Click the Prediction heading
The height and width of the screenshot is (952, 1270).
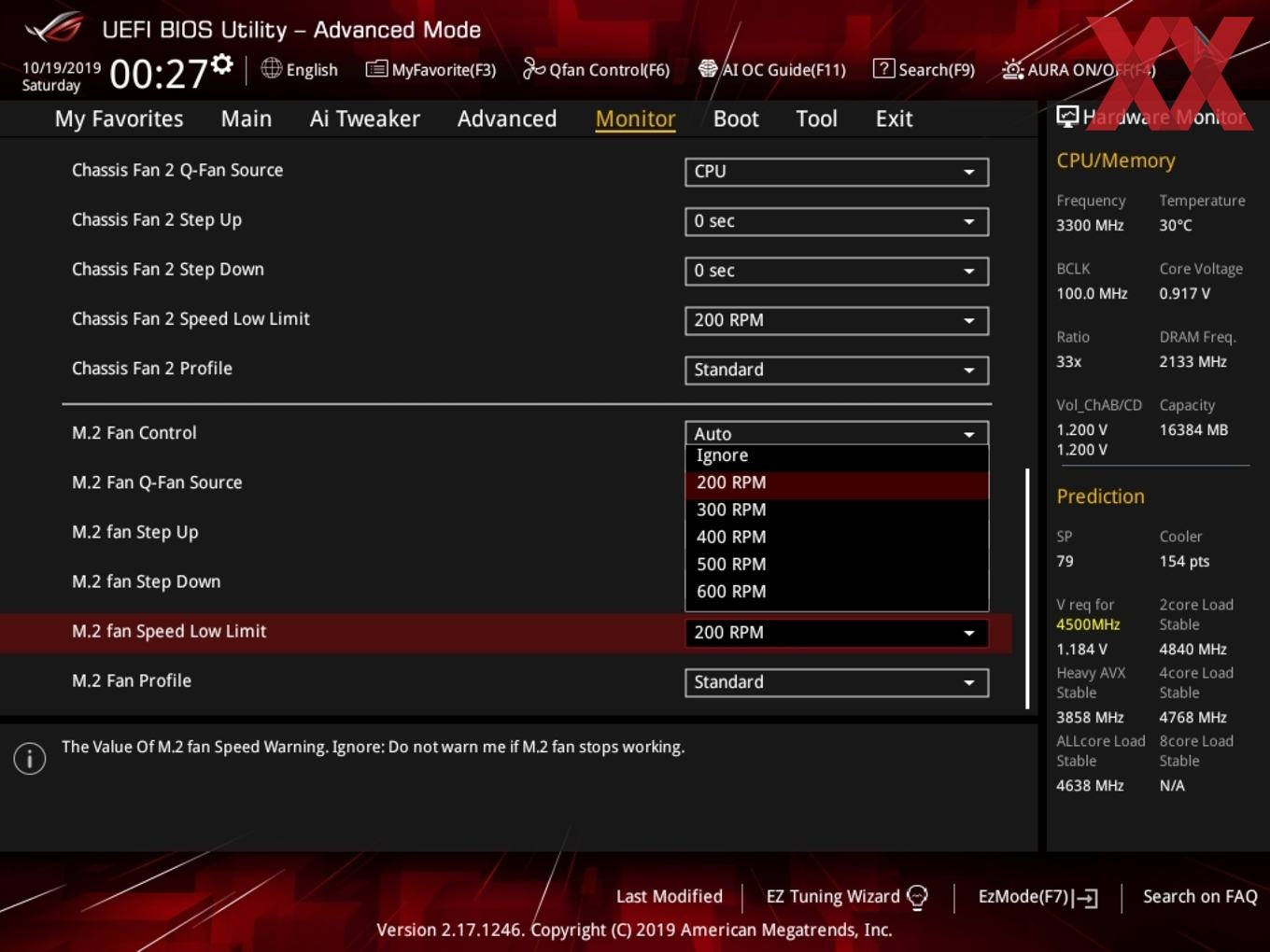coord(1100,497)
